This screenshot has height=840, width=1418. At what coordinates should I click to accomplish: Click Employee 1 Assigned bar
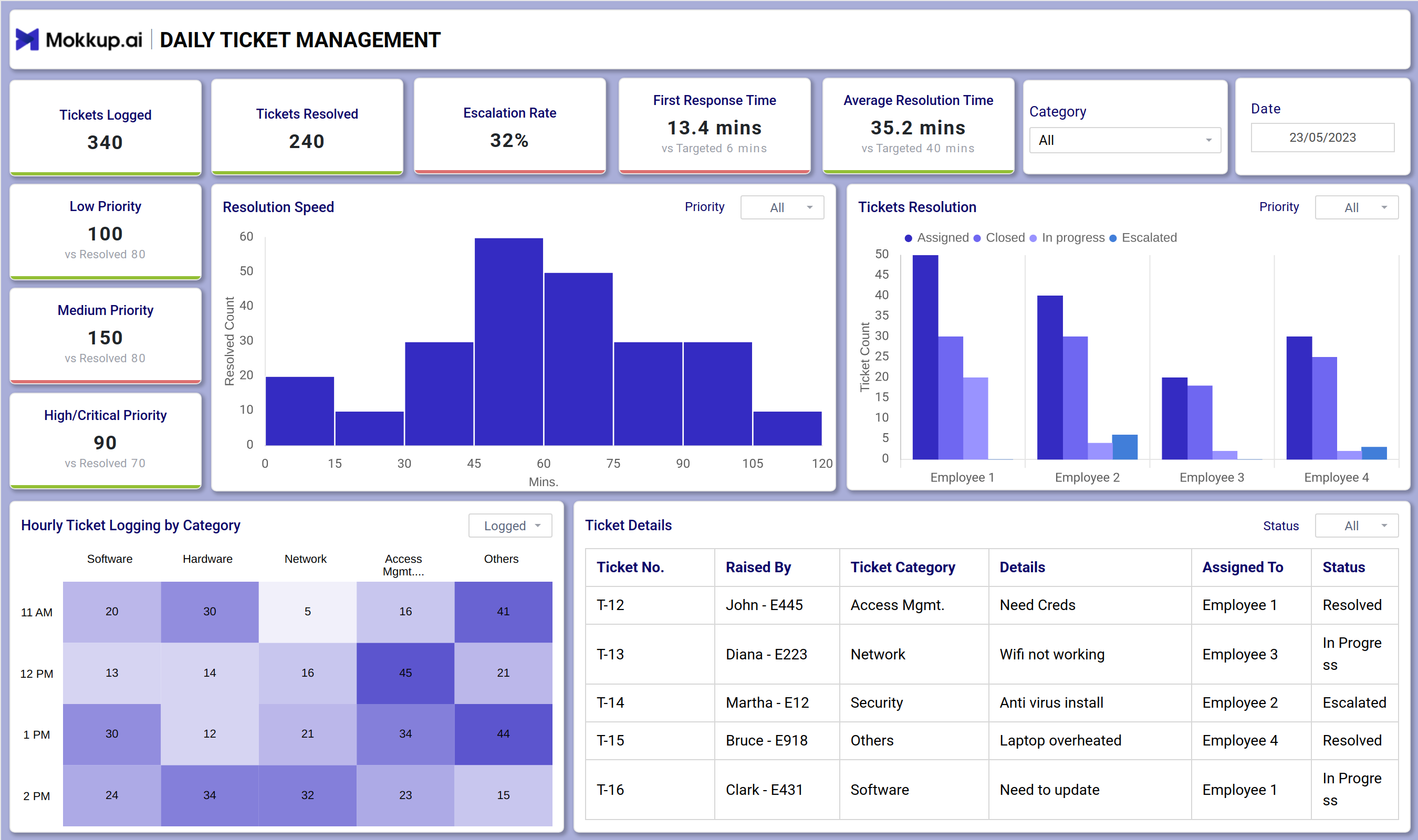point(925,357)
